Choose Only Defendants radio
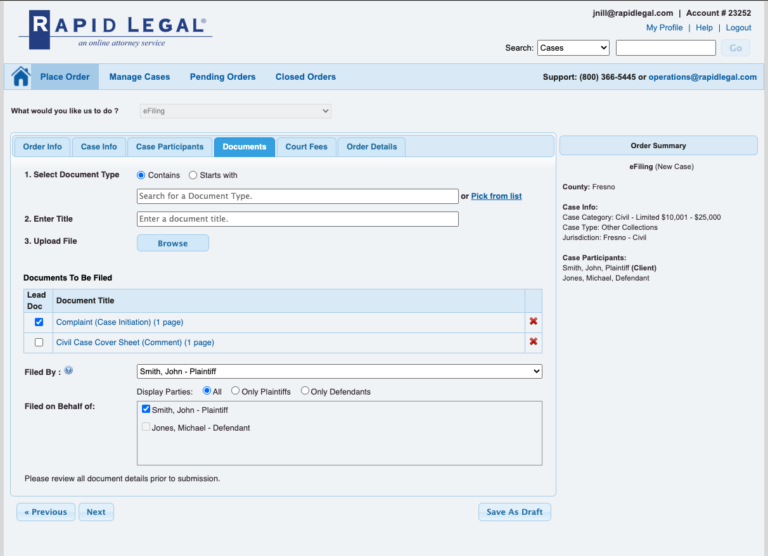This screenshot has height=556, width=768. pos(305,390)
